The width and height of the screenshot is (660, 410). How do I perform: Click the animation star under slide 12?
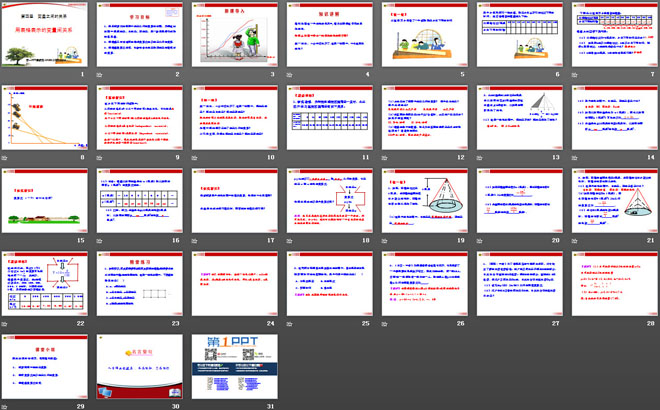(x=385, y=158)
